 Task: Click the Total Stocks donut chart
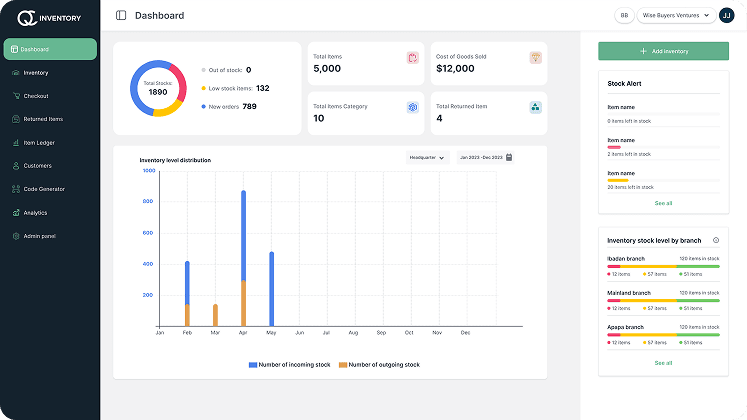158,88
